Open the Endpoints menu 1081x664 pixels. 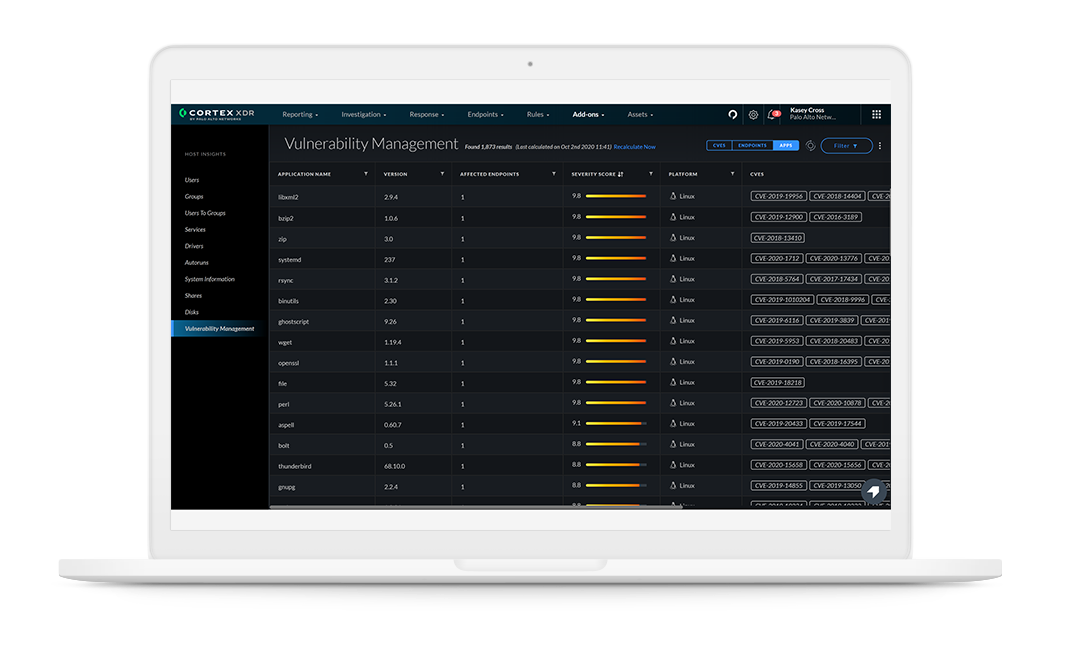pos(485,114)
